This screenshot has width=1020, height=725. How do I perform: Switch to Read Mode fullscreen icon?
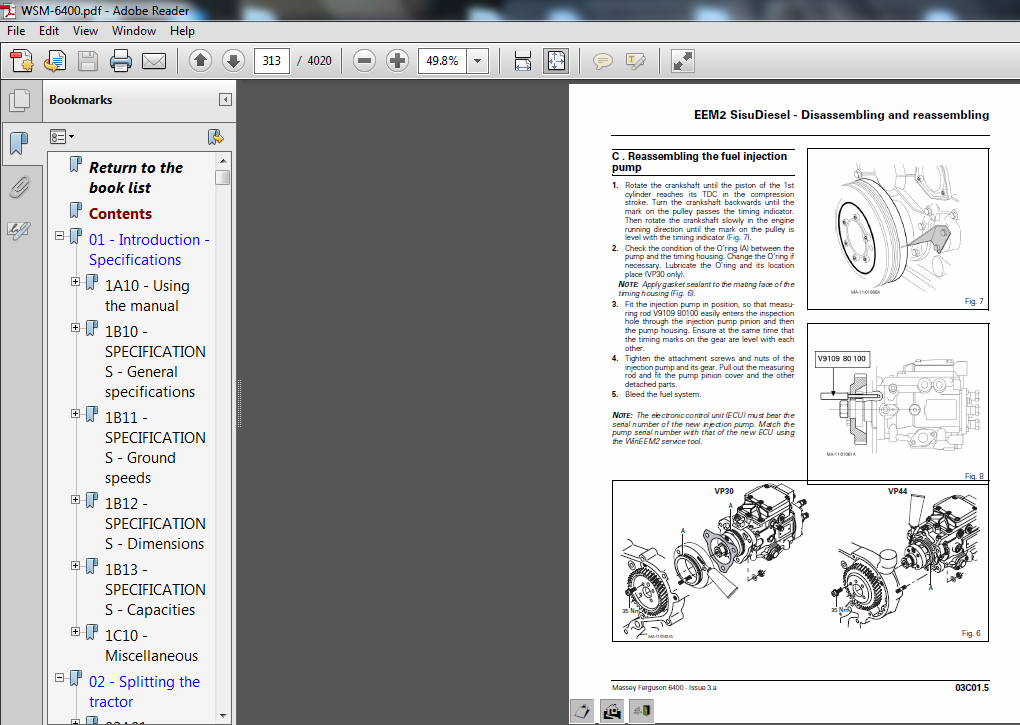(x=682, y=61)
